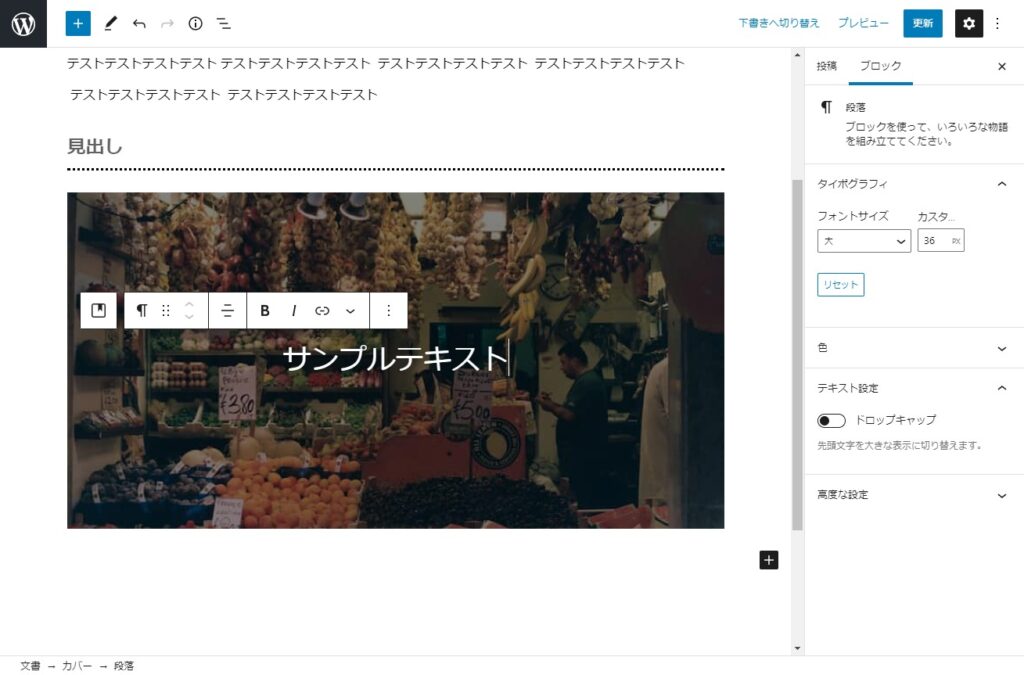Click the 更新 button
The image size is (1024, 675).
click(922, 23)
